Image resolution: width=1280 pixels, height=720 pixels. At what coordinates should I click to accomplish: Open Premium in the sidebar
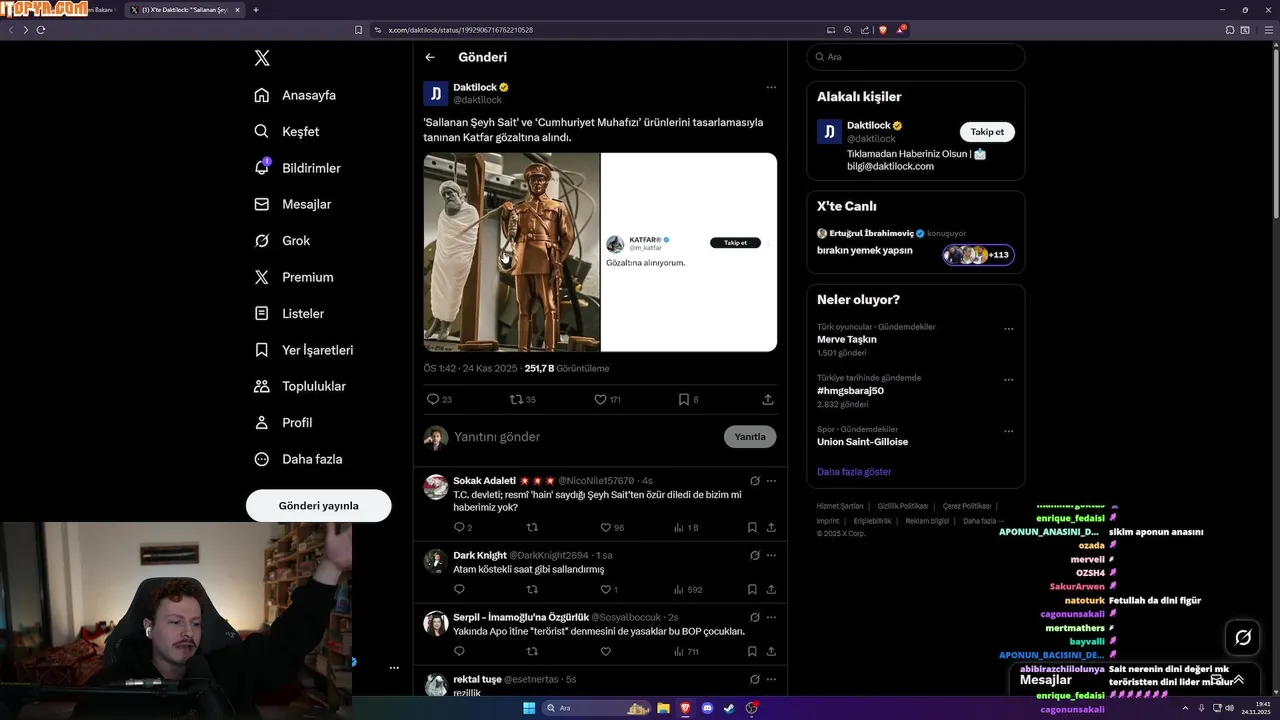coord(294,277)
